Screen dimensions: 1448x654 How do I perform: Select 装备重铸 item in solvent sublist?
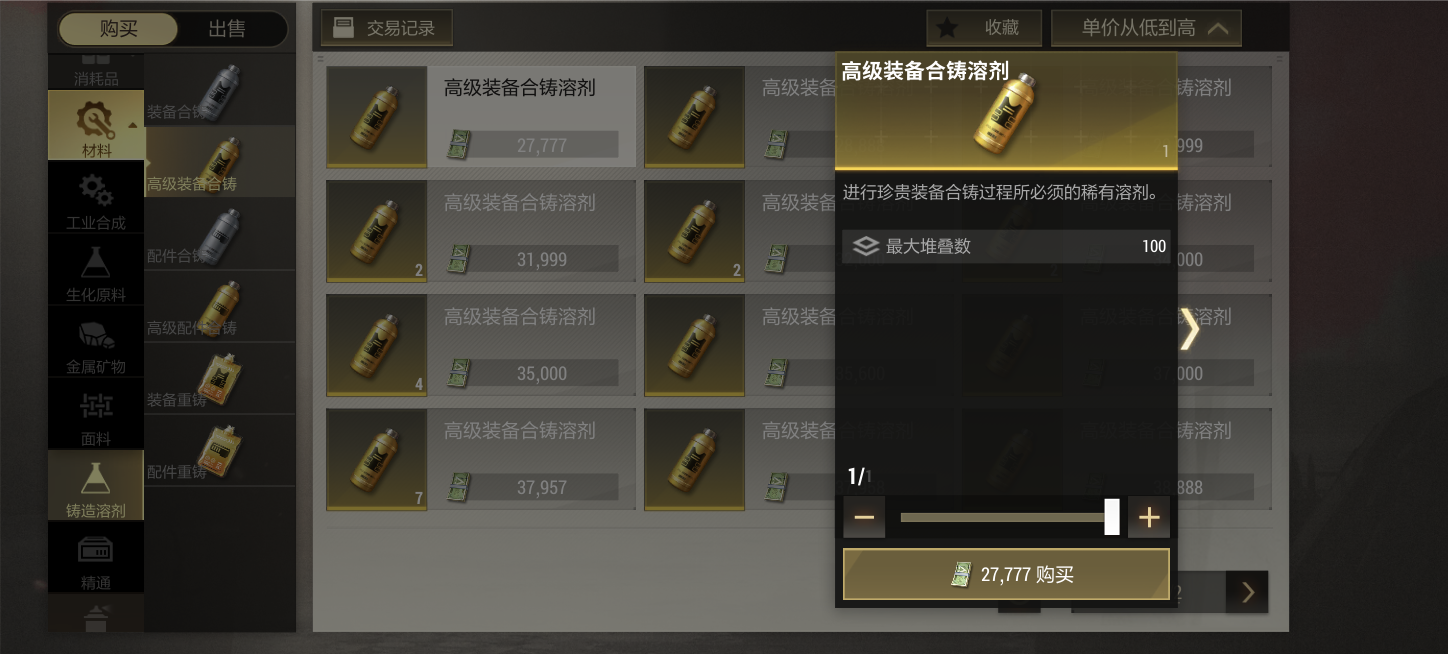[220, 378]
